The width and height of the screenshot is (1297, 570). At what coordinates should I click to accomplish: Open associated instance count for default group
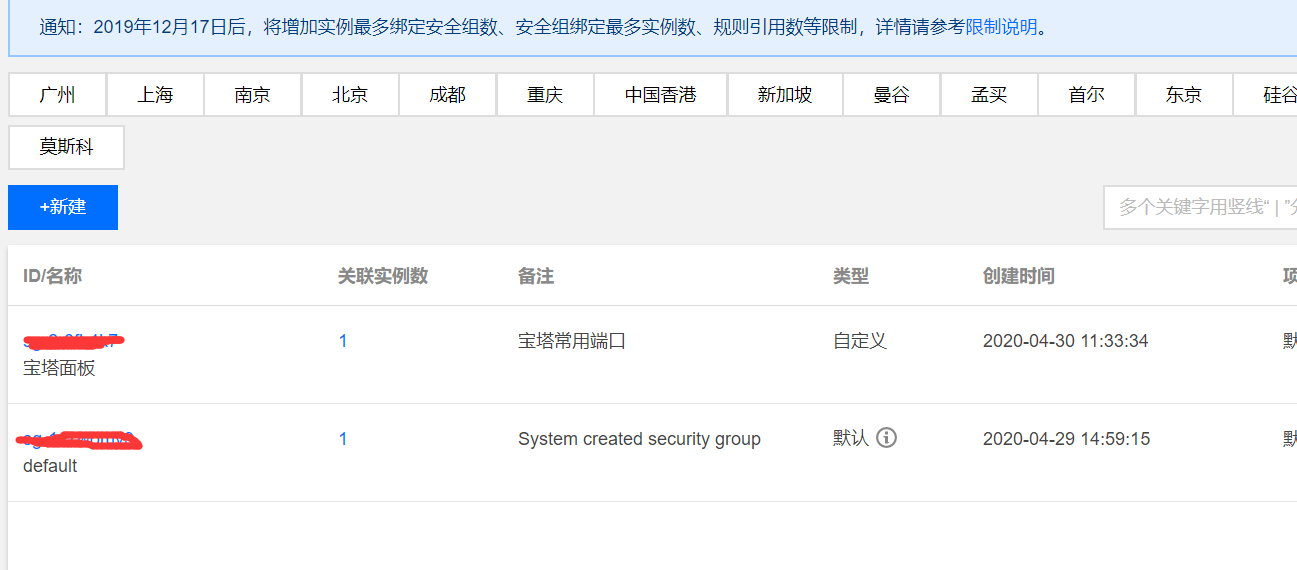coord(343,439)
